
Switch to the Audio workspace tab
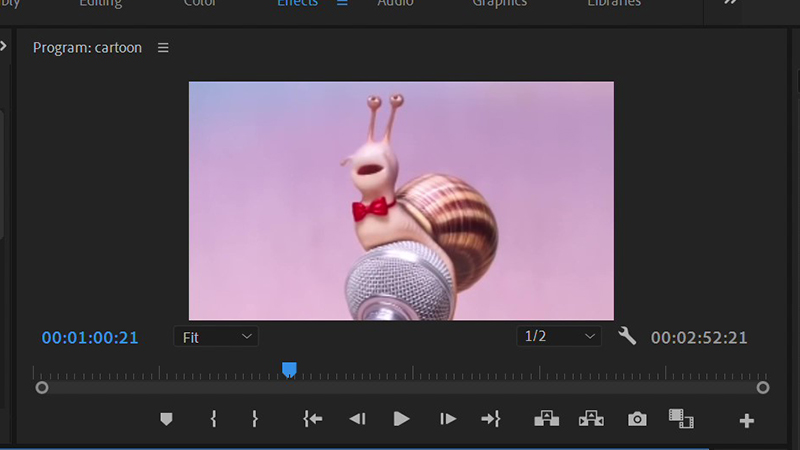tap(395, 3)
